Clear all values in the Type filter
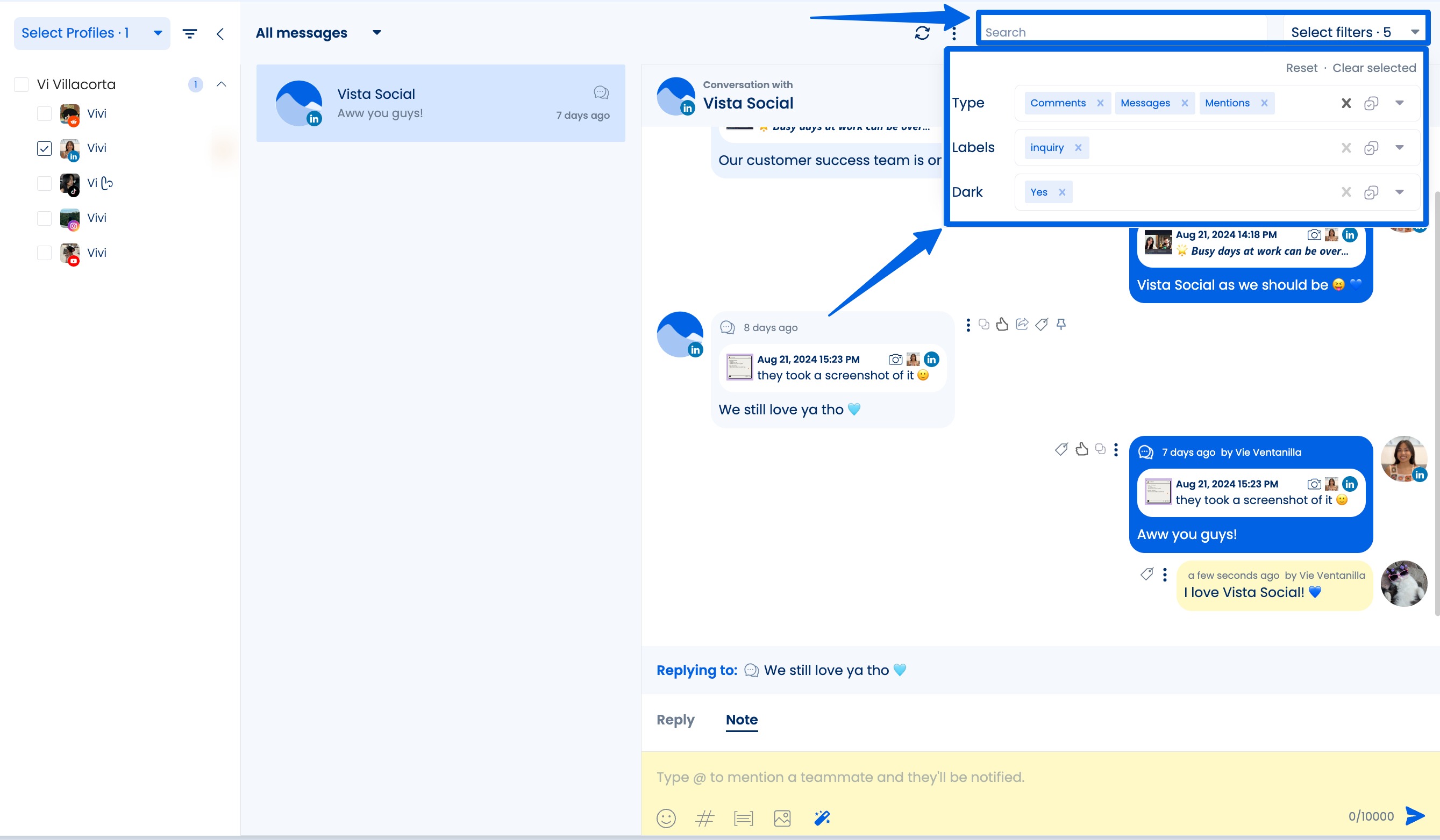 click(1346, 103)
